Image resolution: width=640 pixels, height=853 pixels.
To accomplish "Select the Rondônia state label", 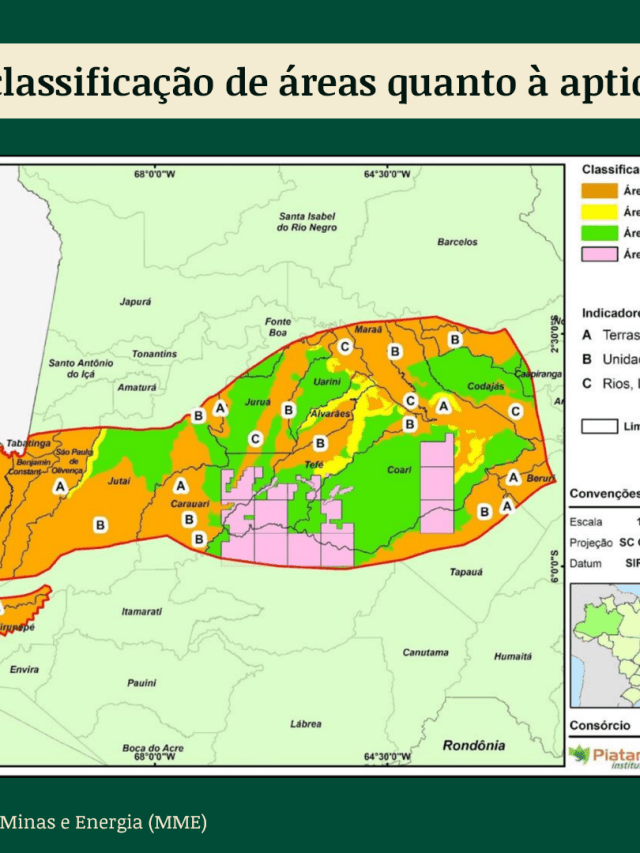I will (473, 745).
